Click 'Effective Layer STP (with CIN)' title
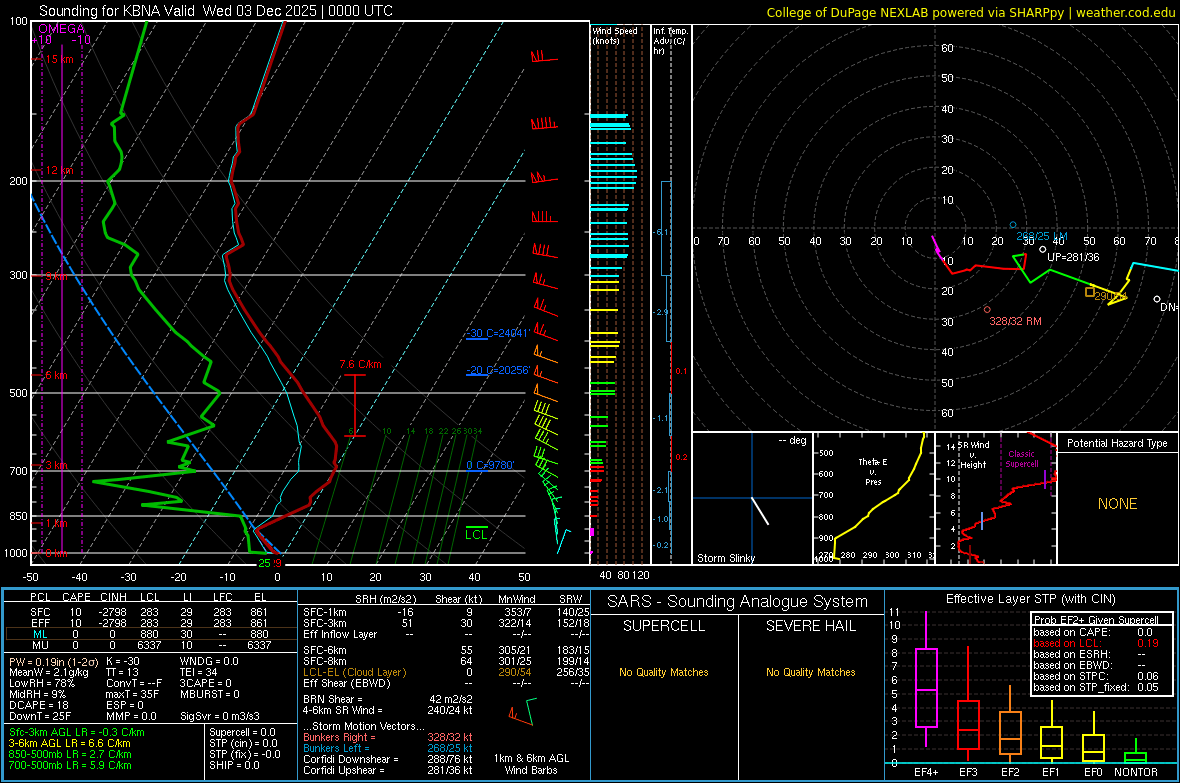1180x783 pixels. pyautogui.click(x=1030, y=599)
